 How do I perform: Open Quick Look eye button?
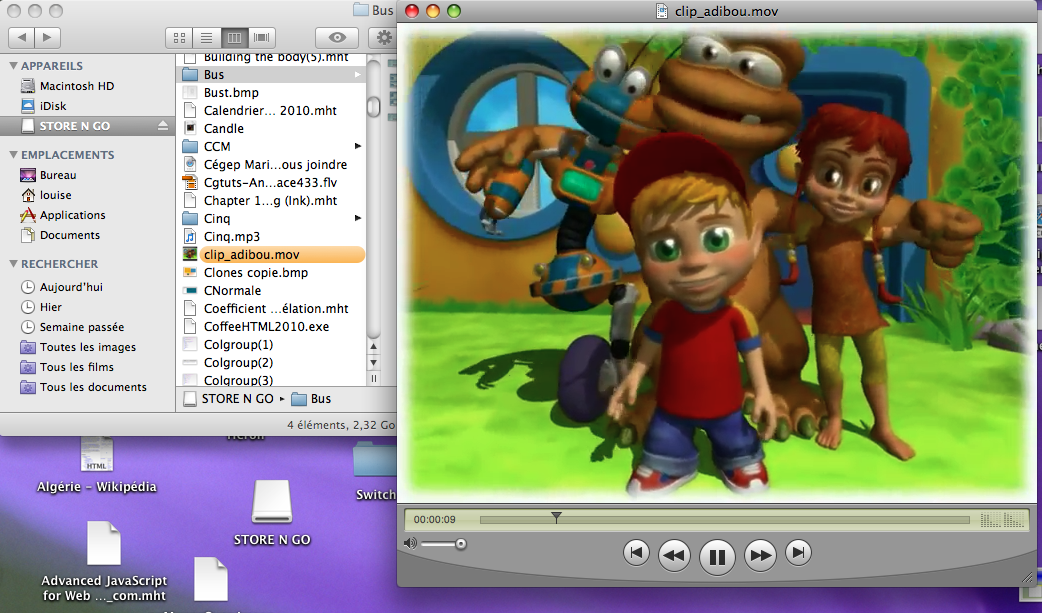(337, 37)
